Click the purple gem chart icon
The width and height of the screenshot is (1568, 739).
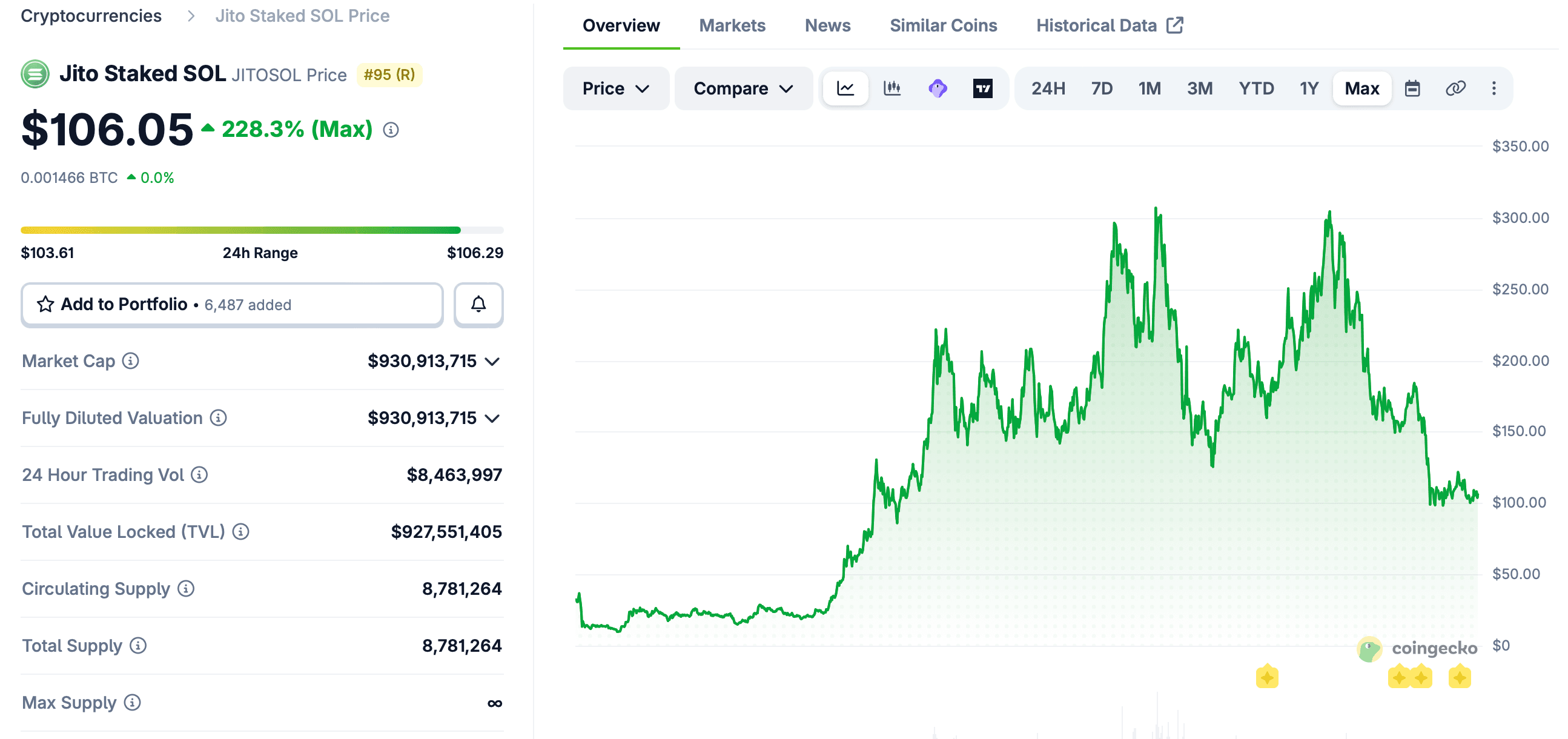(x=938, y=88)
